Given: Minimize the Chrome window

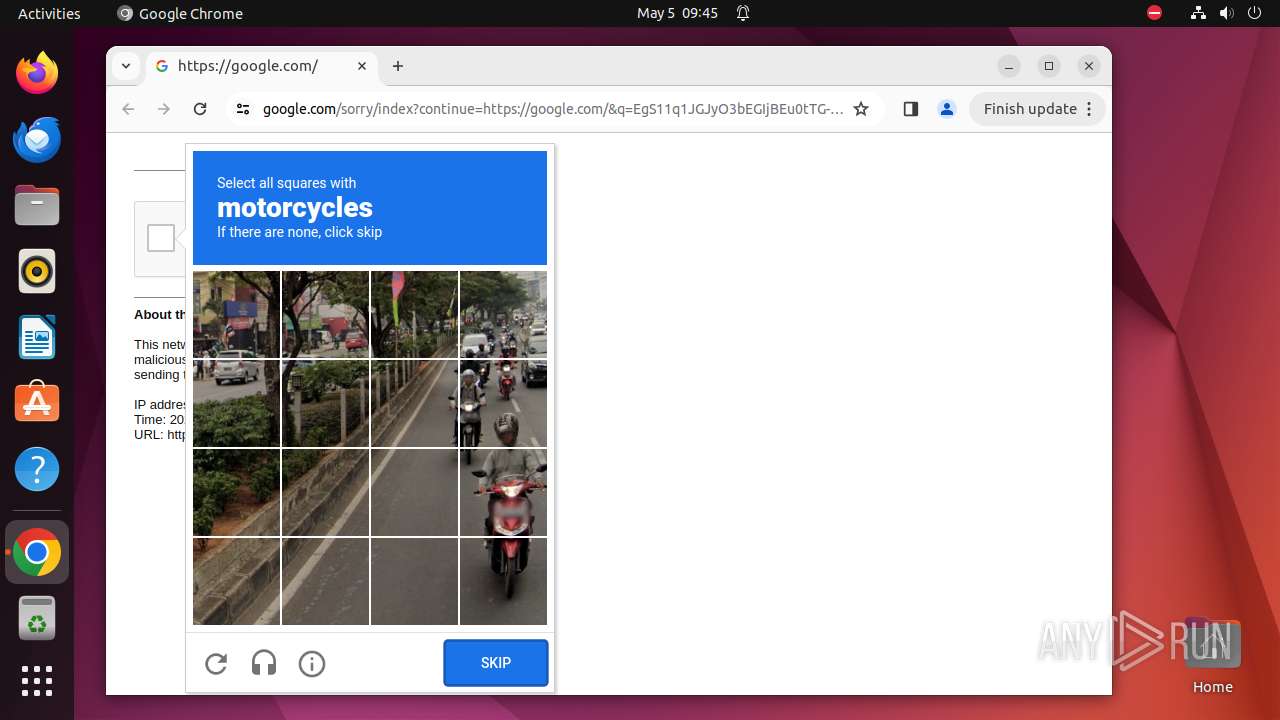Looking at the screenshot, I should point(1009,66).
